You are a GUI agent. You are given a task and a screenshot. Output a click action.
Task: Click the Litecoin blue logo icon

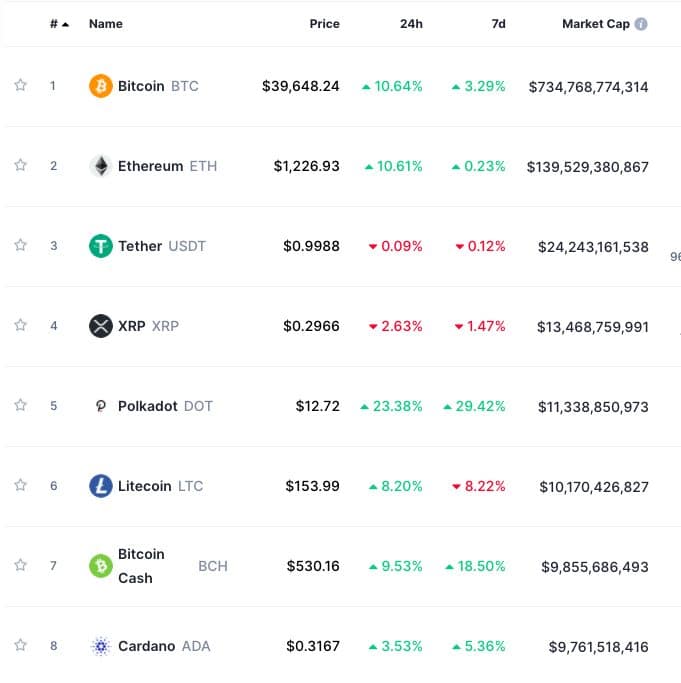point(101,486)
